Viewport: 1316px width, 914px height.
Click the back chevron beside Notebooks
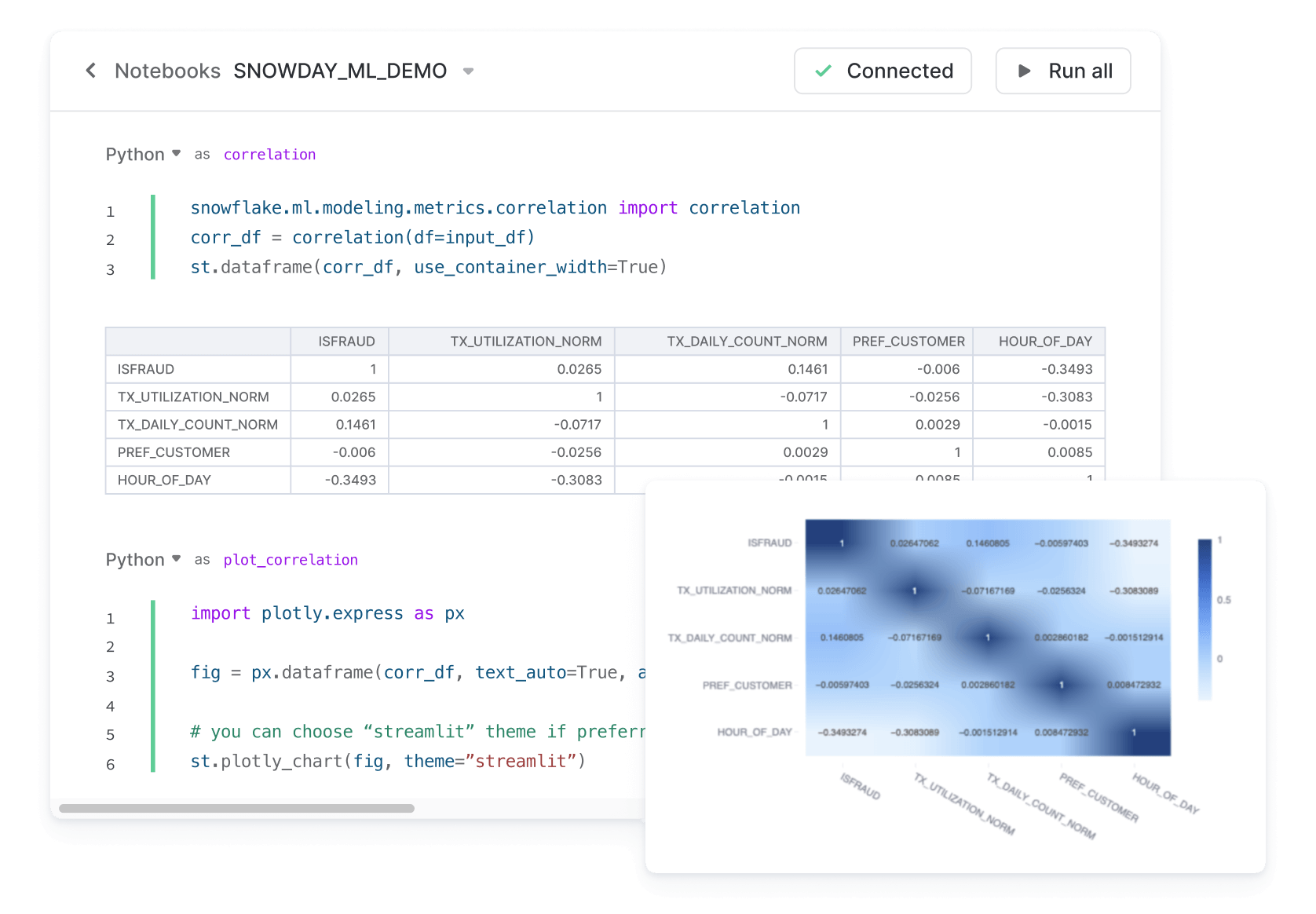pyautogui.click(x=91, y=71)
